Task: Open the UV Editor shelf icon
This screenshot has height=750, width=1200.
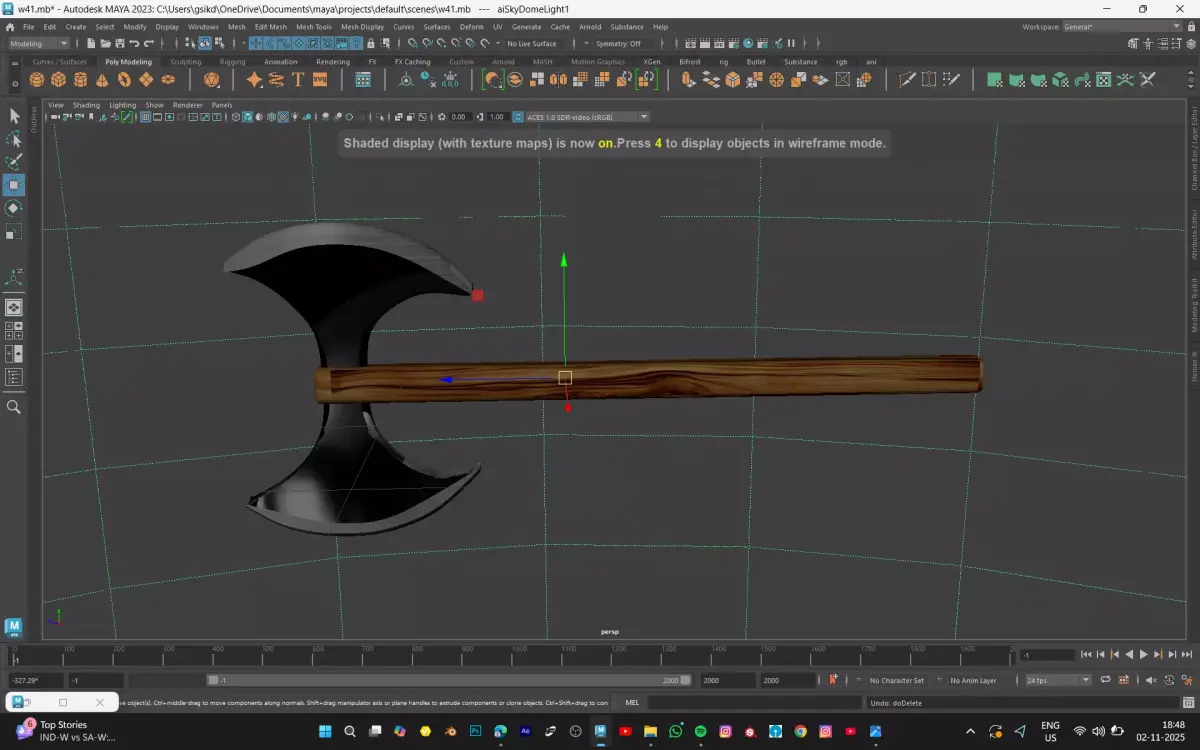Action: point(1105,79)
